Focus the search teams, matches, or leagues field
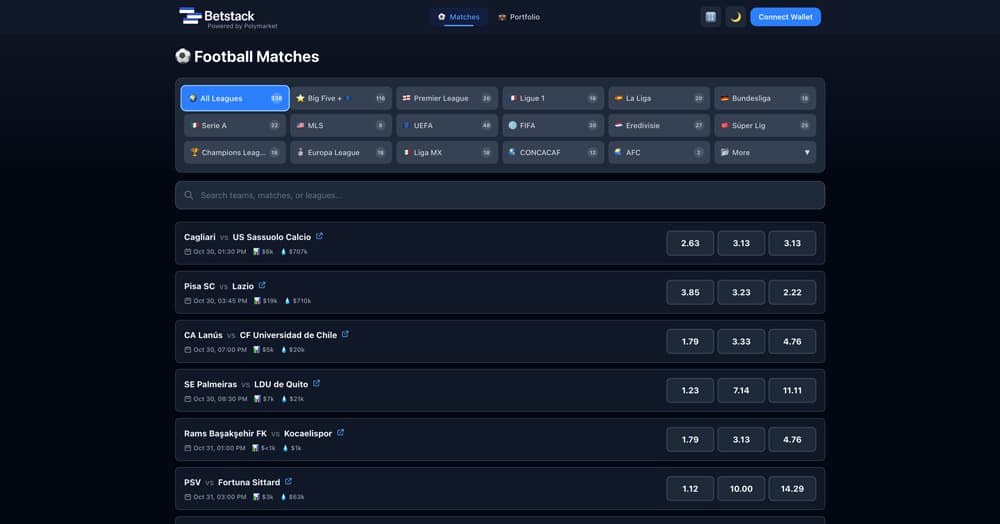This screenshot has height=524, width=1000. [499, 195]
